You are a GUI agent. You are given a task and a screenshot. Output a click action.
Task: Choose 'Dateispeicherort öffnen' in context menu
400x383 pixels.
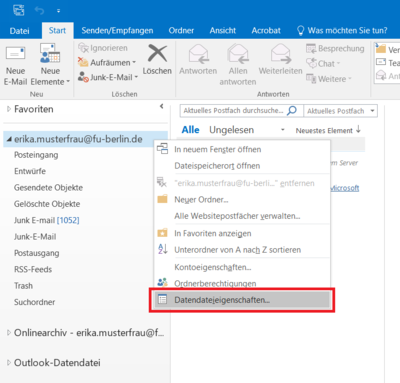tap(242, 166)
